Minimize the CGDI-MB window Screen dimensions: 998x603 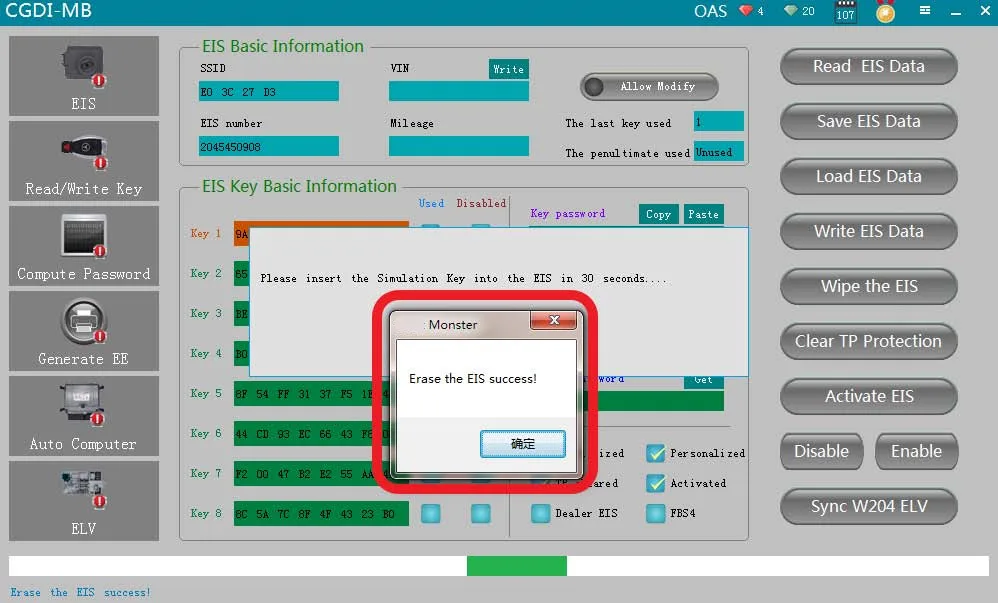pos(955,11)
